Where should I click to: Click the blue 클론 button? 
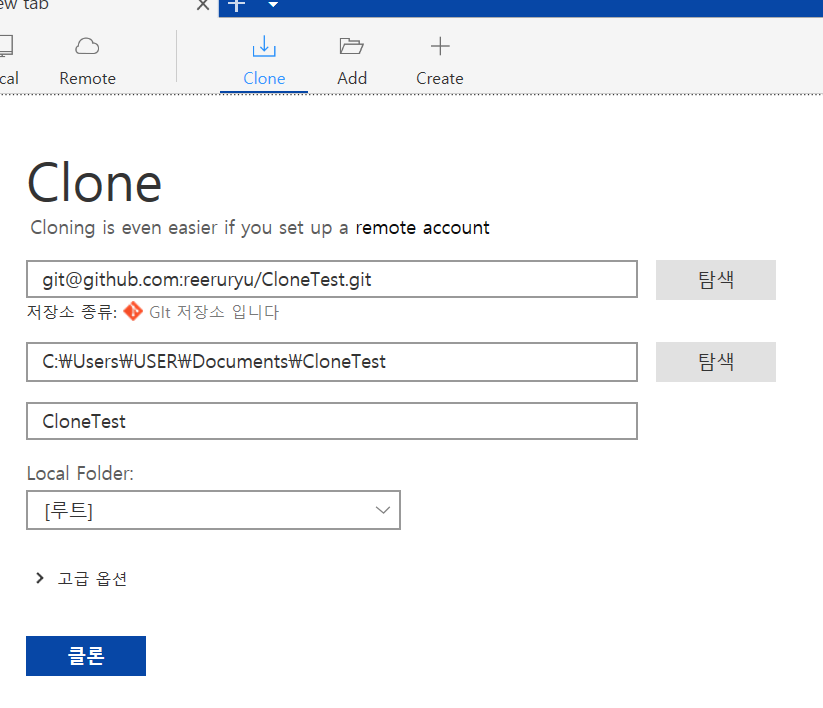pyautogui.click(x=86, y=656)
